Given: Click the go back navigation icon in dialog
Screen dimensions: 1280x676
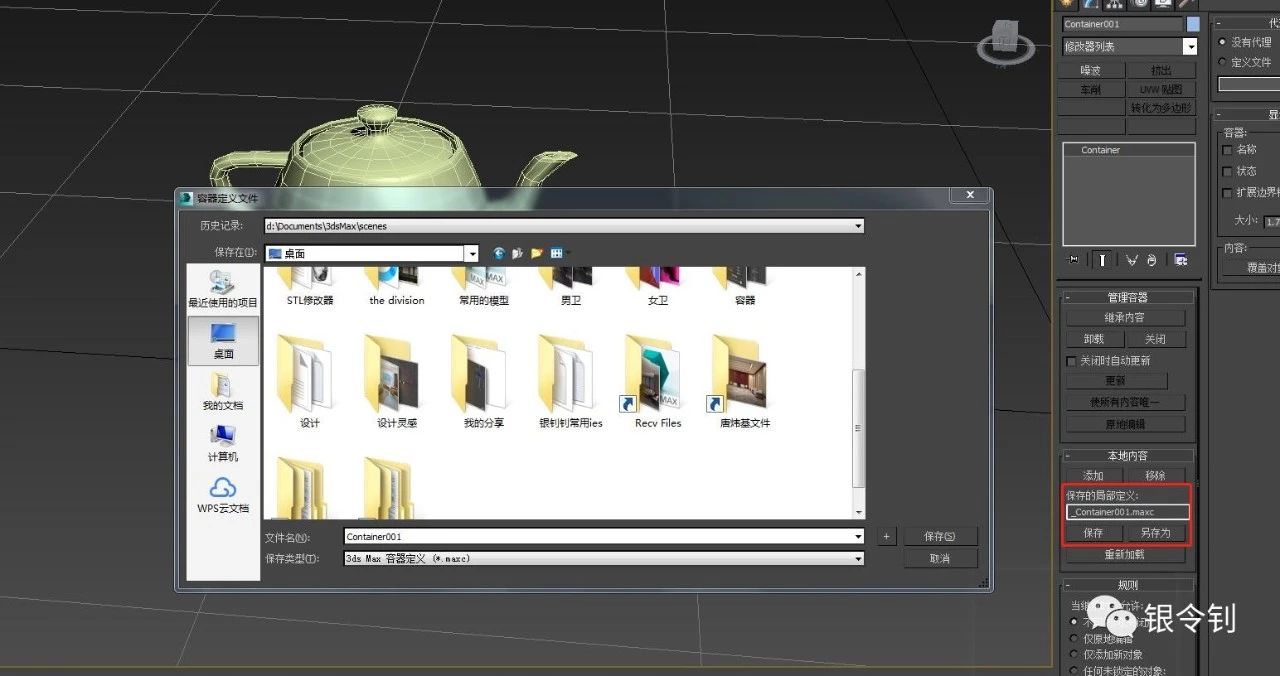Looking at the screenshot, I should pos(499,254).
